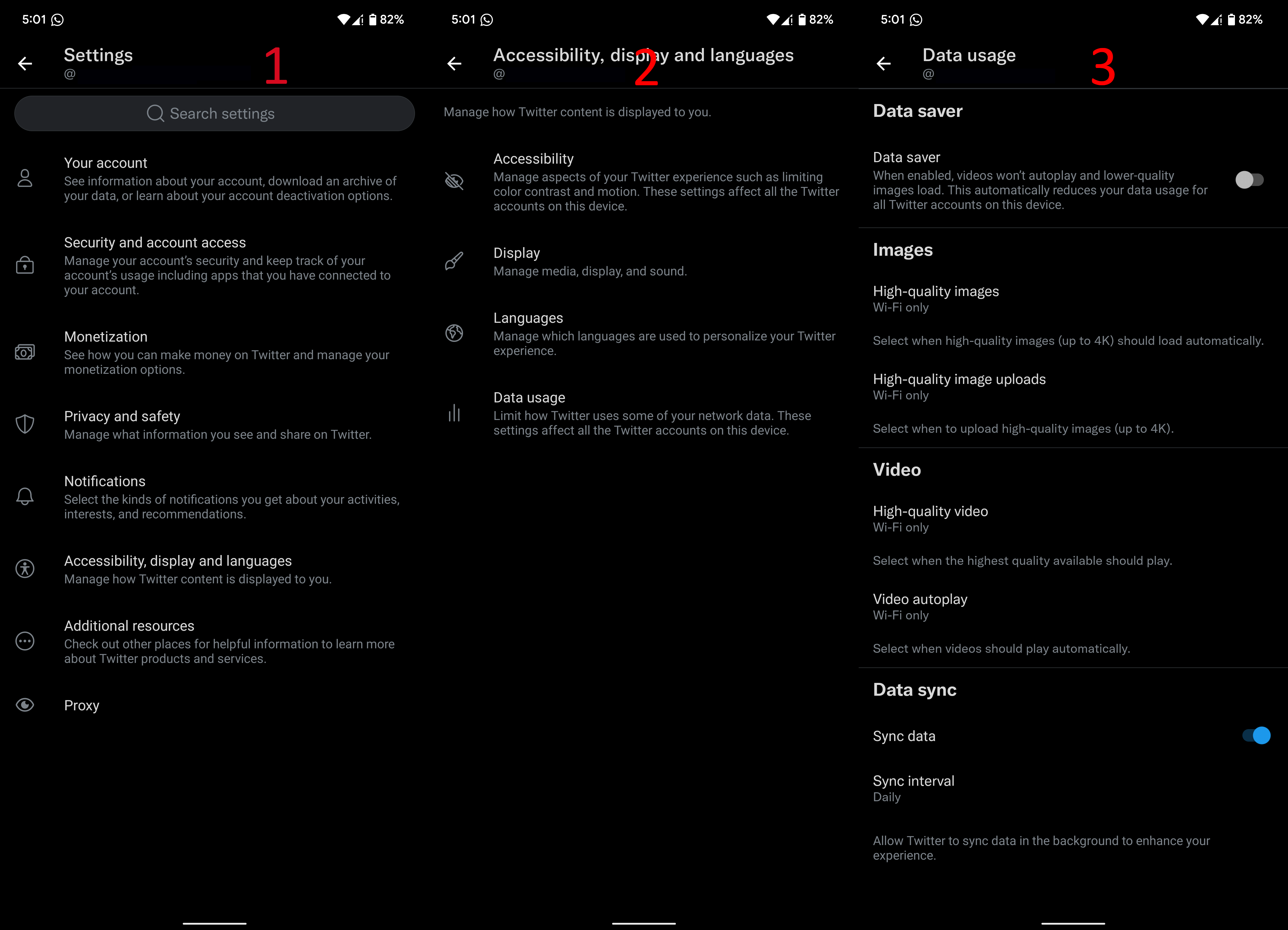The image size is (1288, 930).
Task: Click the Security and account access icon
Action: point(25,265)
